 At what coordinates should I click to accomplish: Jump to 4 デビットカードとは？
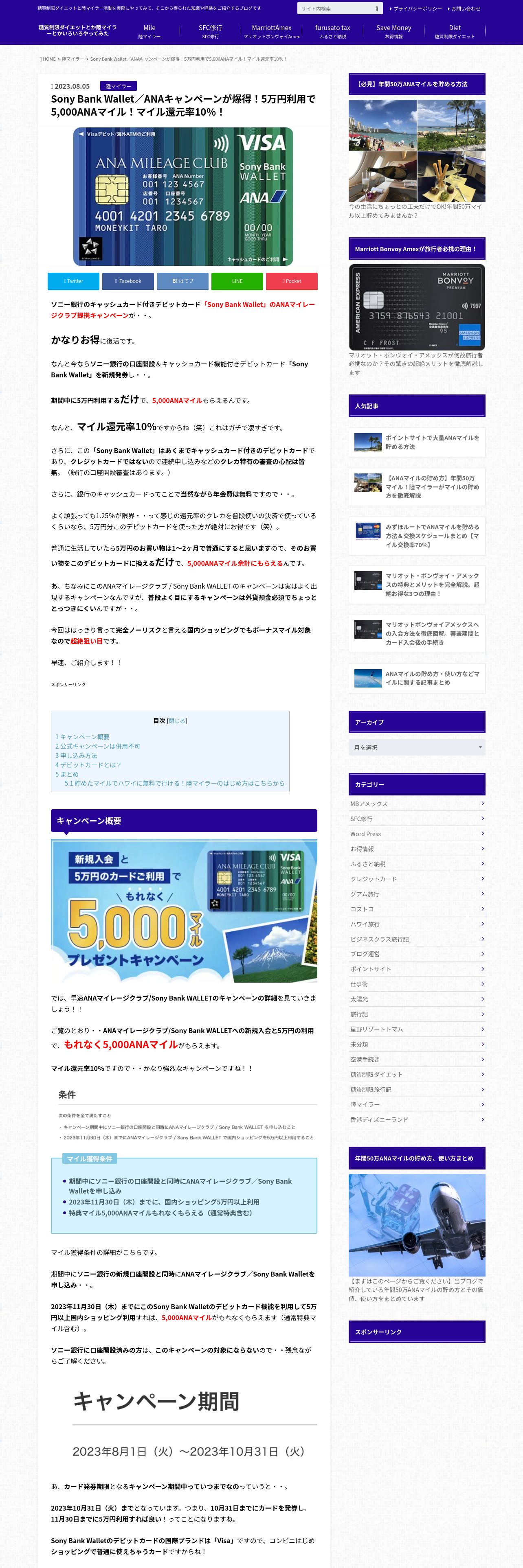88,765
